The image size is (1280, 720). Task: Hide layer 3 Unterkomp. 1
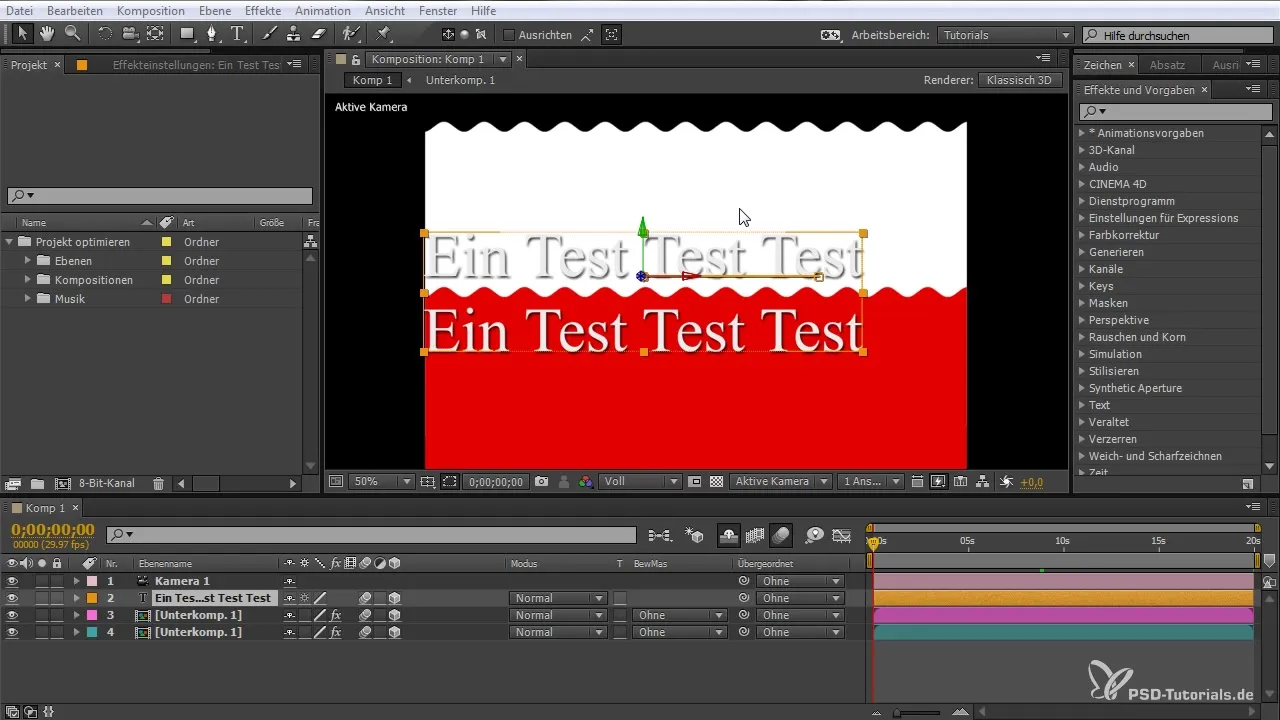coord(12,615)
